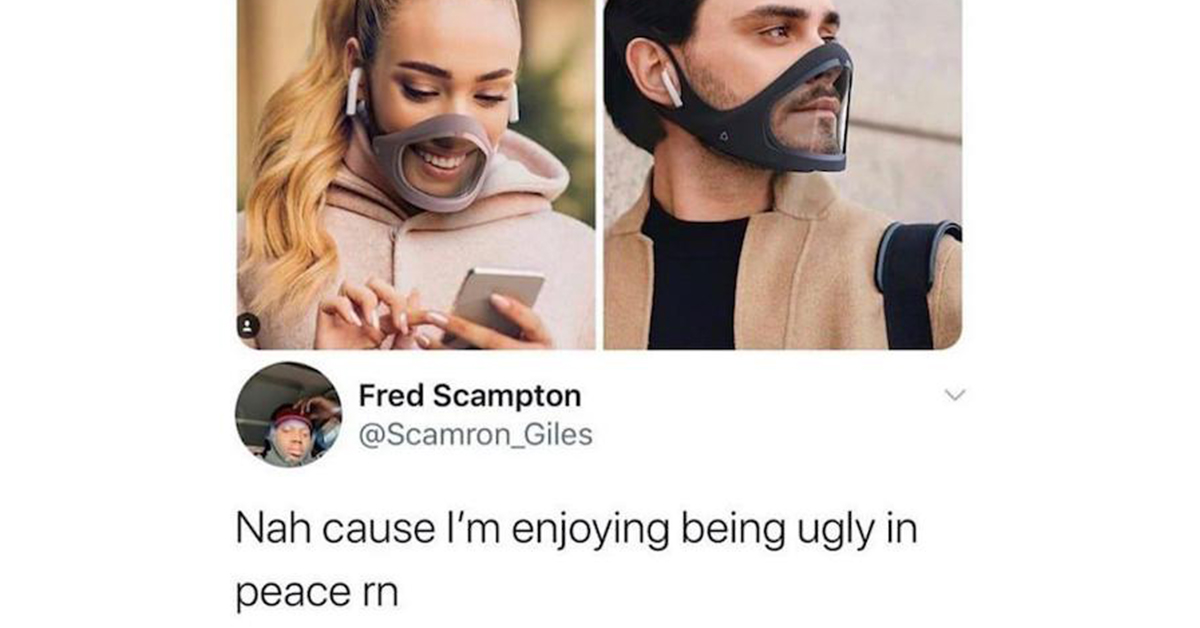
Task: Open Fred Scampton's round profile avatar
Action: click(288, 414)
